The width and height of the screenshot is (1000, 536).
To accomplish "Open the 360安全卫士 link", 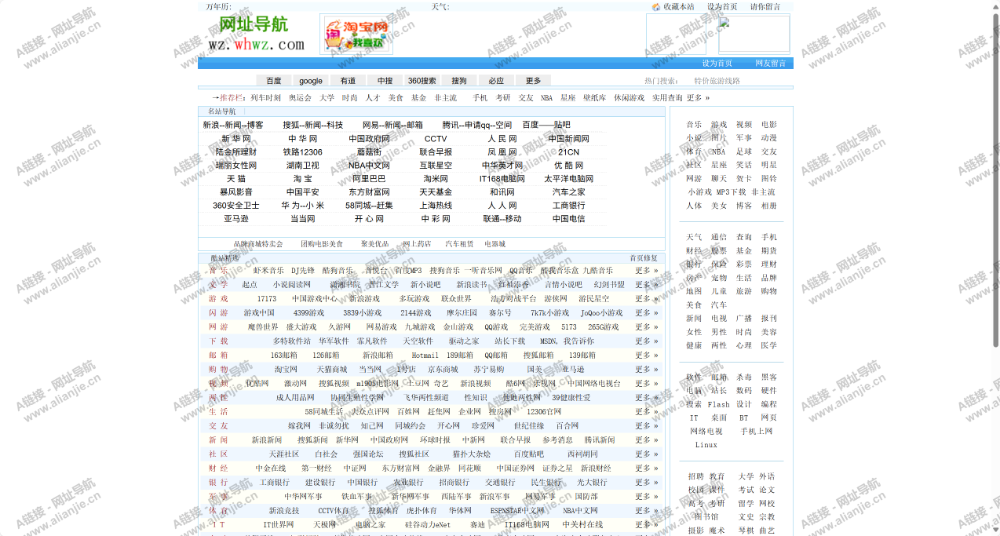I will point(236,205).
